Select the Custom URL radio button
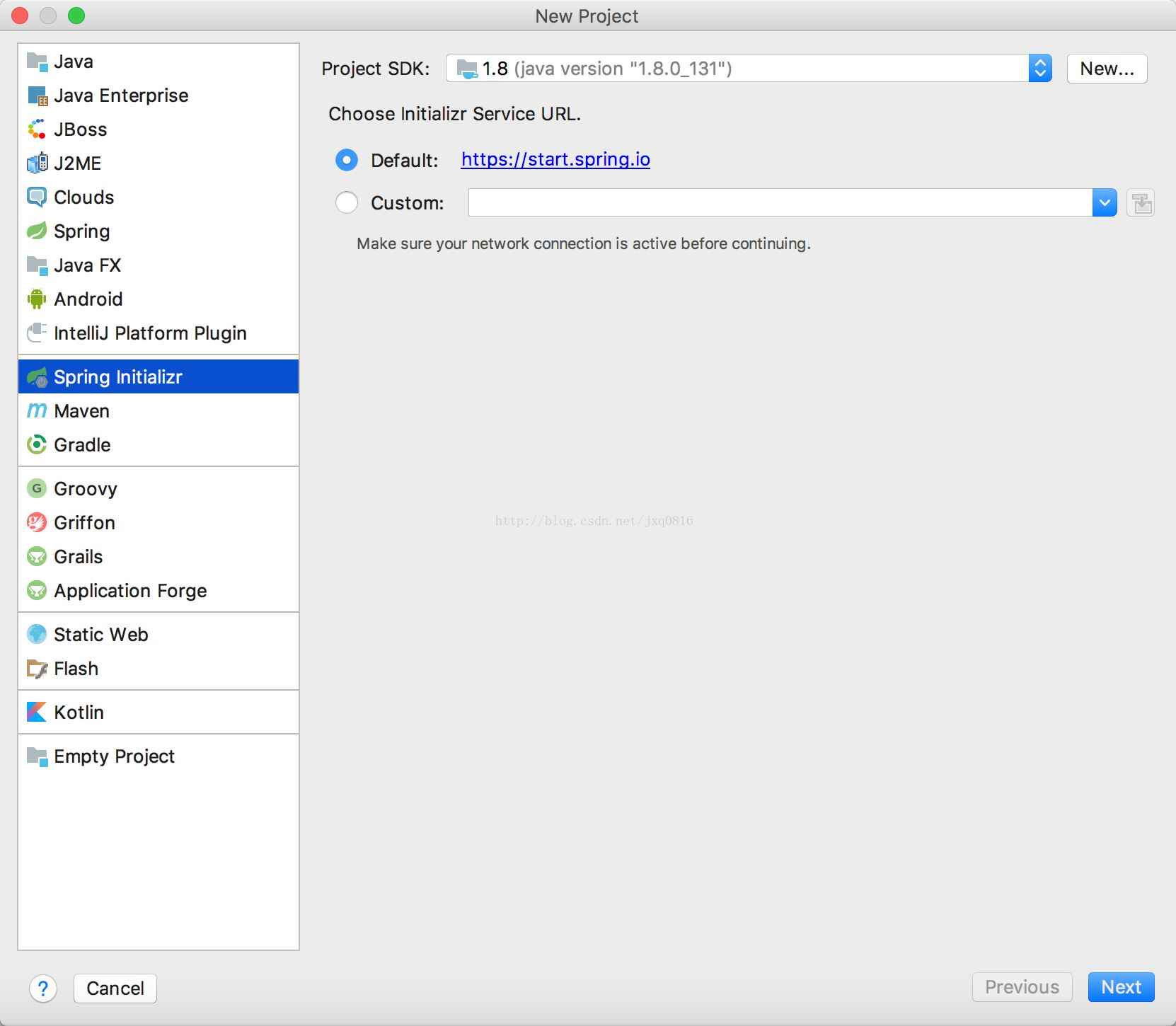 pyautogui.click(x=347, y=202)
